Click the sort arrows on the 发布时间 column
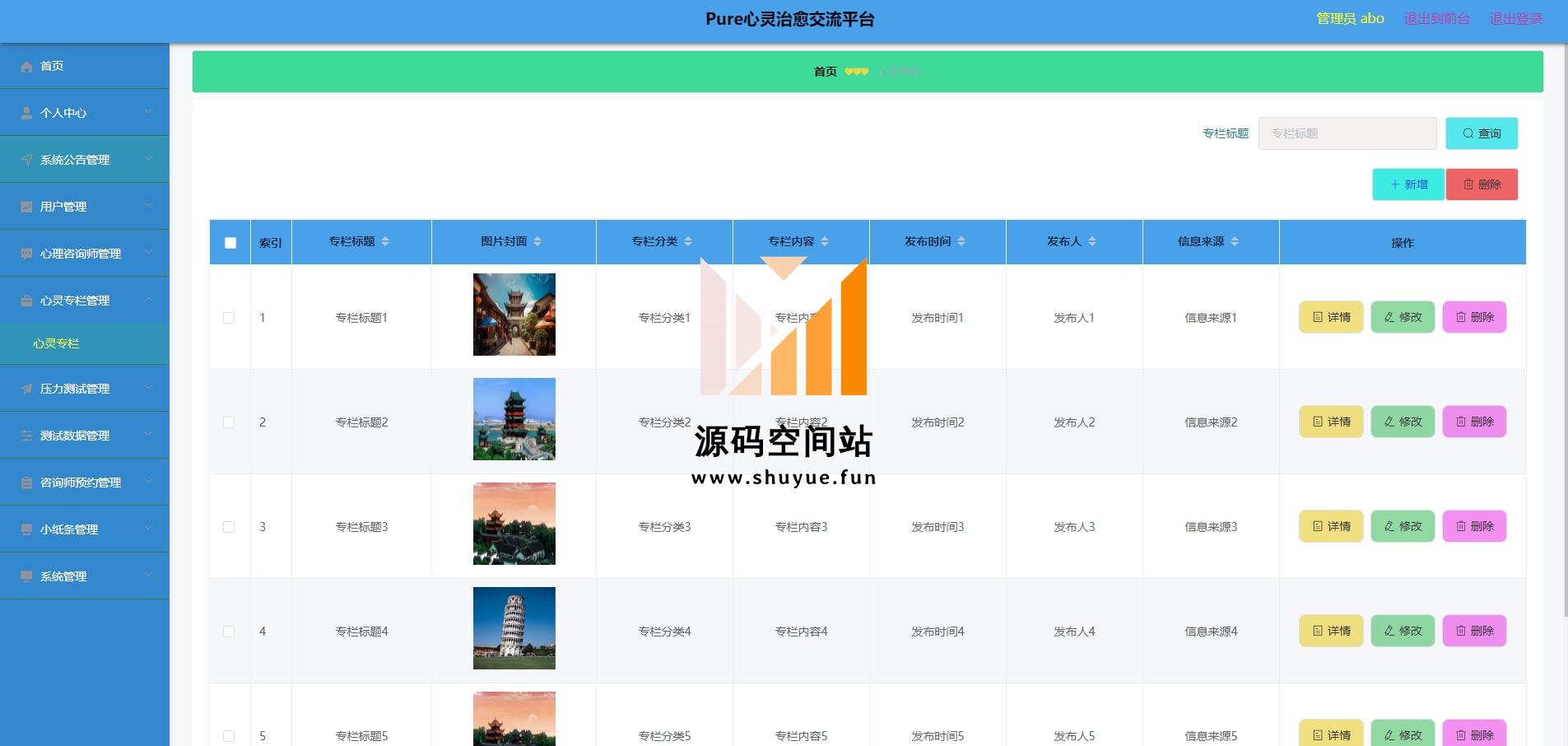 click(x=961, y=241)
